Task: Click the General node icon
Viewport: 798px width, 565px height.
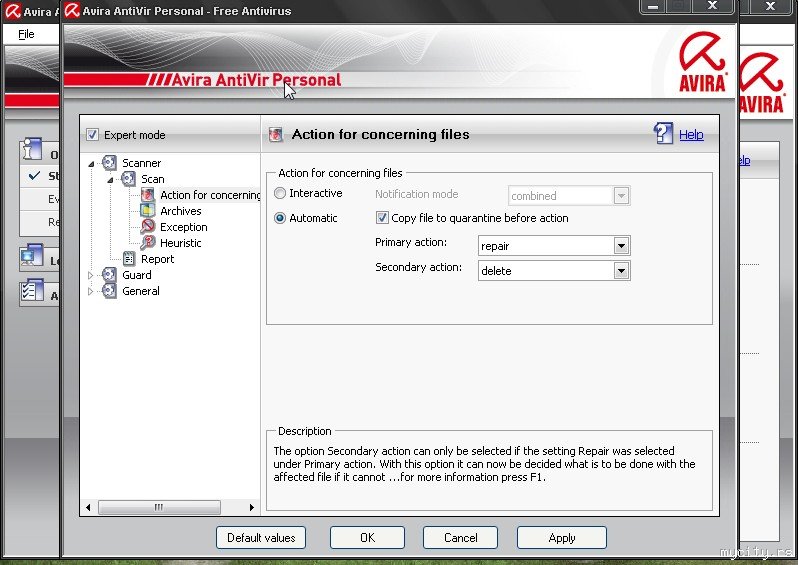Action: click(x=109, y=291)
